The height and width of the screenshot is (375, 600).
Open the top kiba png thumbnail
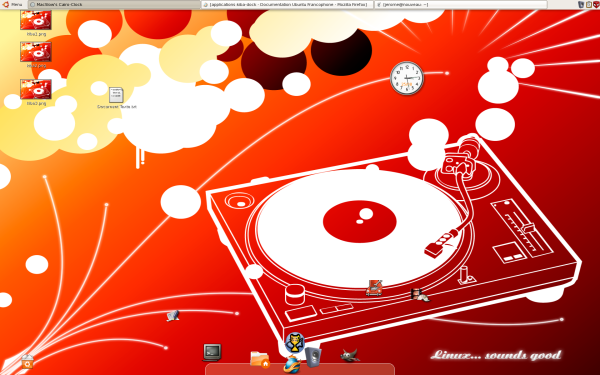click(36, 20)
